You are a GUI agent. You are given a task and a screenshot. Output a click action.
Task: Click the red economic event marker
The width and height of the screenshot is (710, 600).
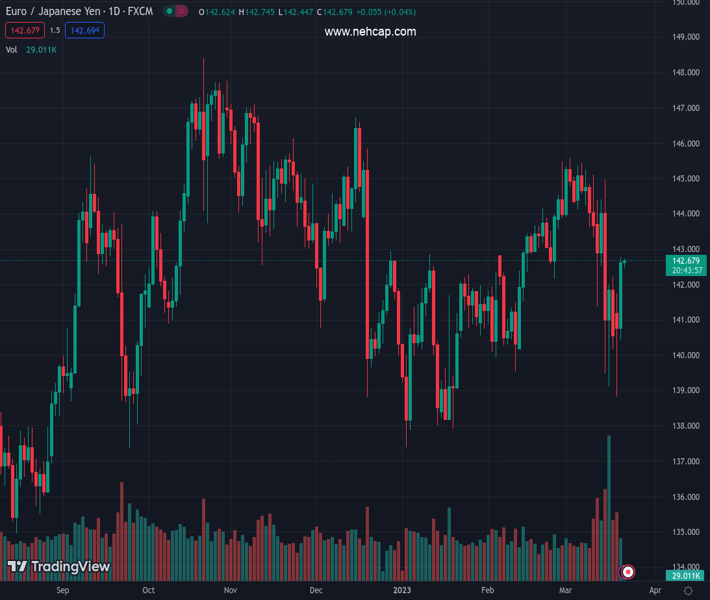628,572
